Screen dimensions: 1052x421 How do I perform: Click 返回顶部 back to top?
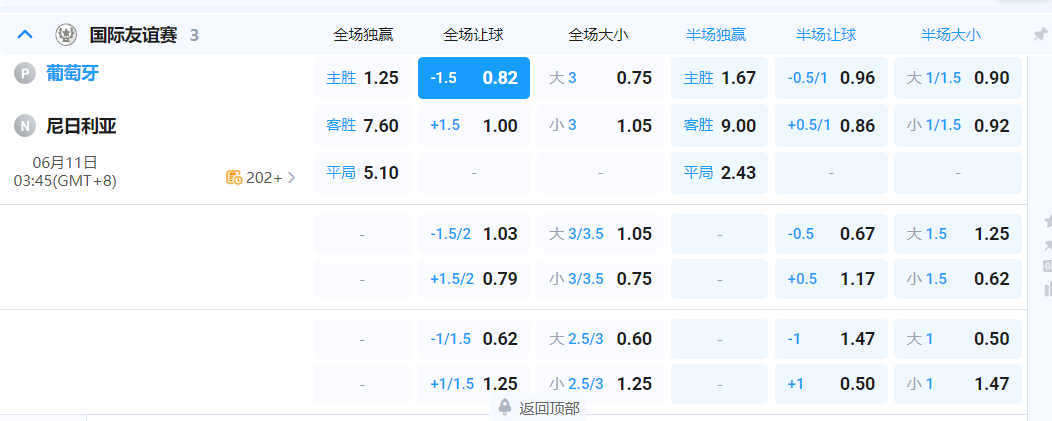click(549, 408)
